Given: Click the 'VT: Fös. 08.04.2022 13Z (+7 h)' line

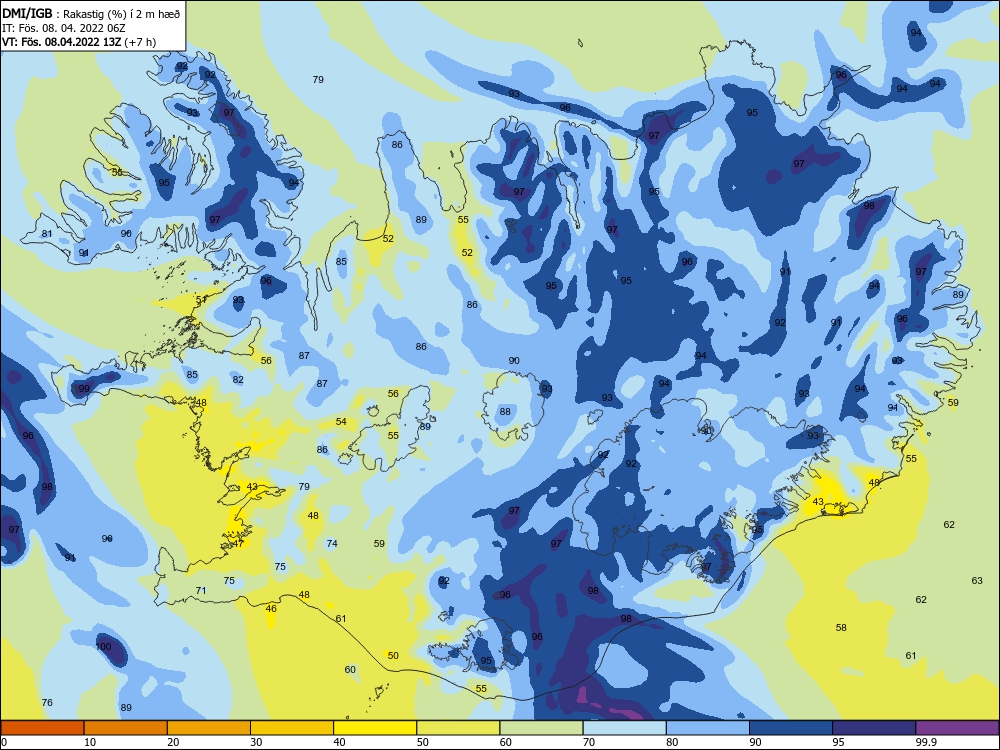Looking at the screenshot, I should click(79, 42).
